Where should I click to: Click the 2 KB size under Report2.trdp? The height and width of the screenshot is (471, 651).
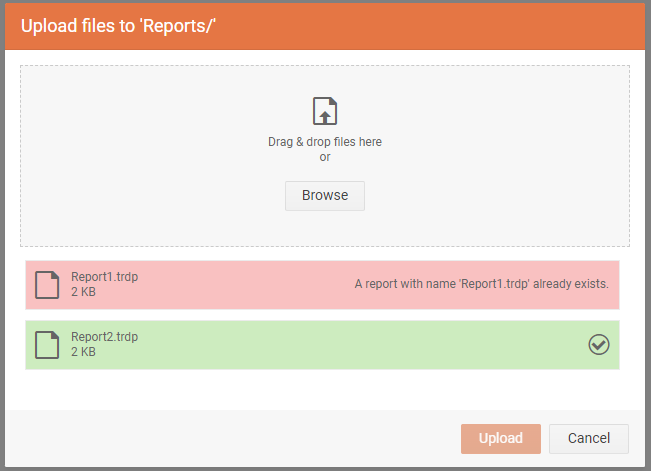click(83, 352)
